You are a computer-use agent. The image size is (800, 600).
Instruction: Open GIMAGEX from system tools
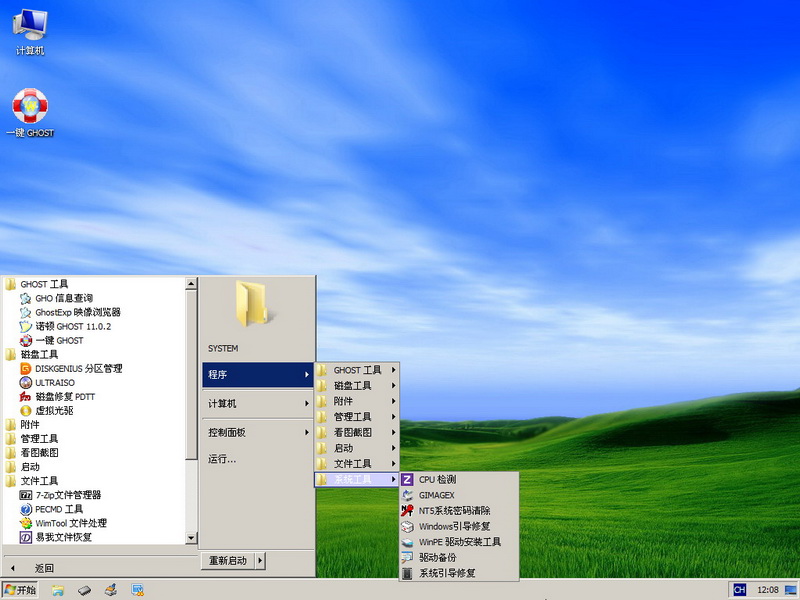tap(459, 495)
